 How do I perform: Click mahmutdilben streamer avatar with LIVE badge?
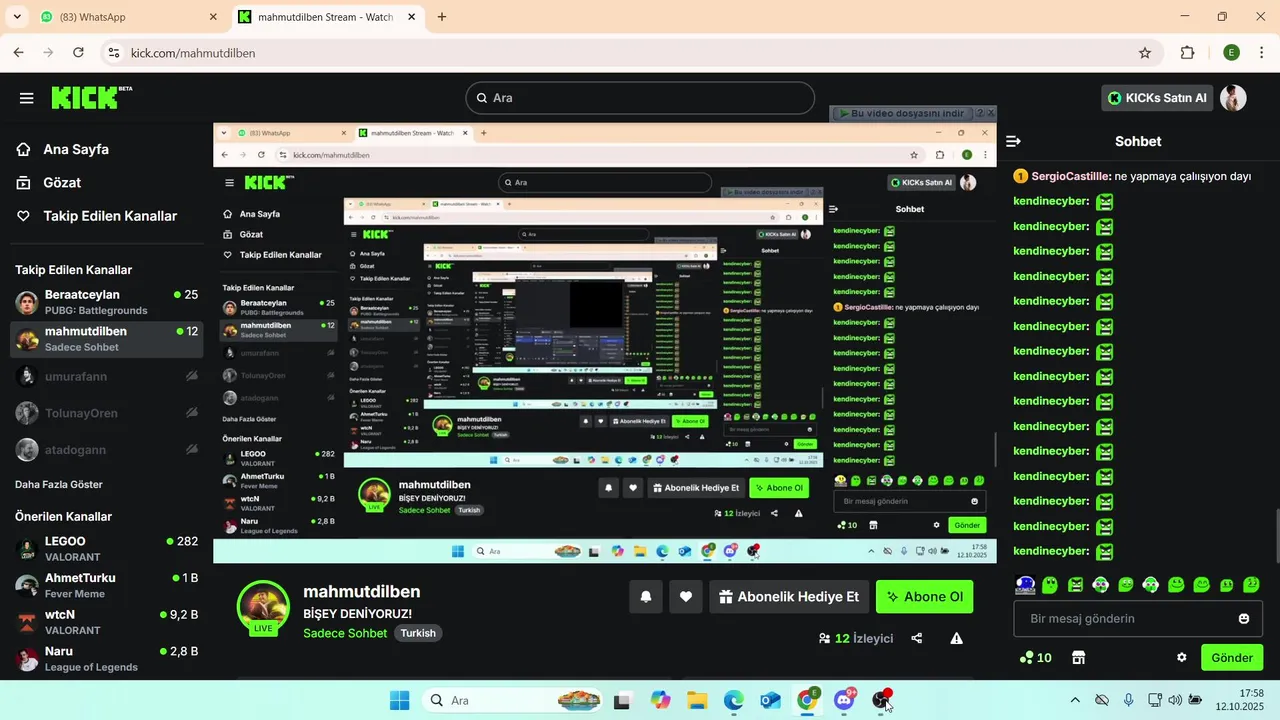(x=263, y=606)
